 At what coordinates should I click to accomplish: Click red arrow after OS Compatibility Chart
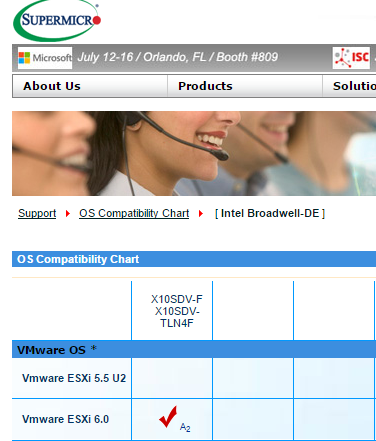(x=201, y=213)
